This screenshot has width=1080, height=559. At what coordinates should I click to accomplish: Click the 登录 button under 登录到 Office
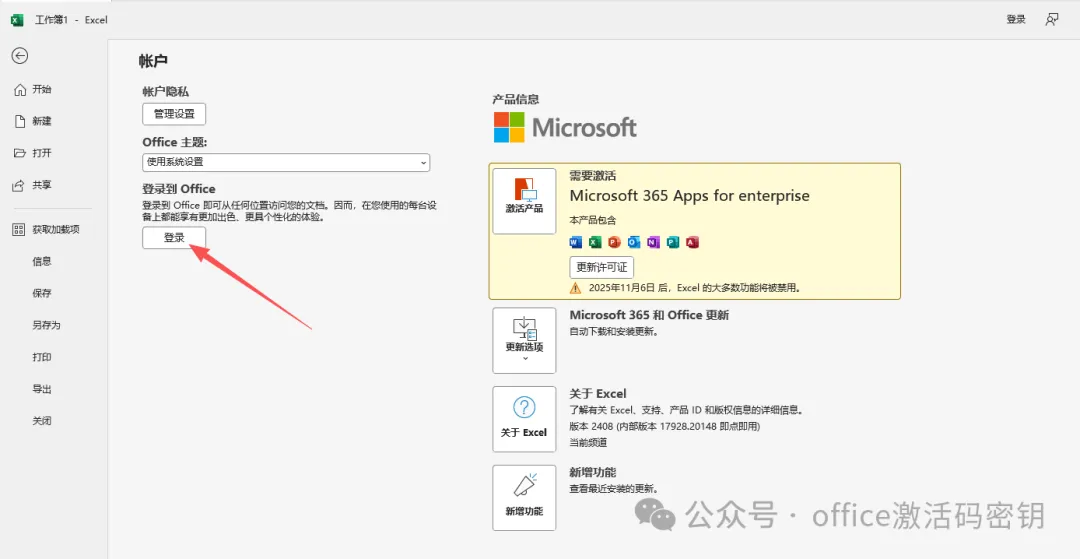coord(174,238)
